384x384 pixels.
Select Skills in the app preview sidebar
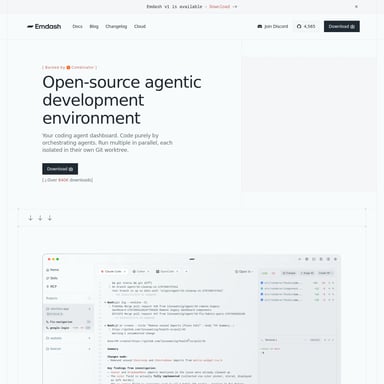pyautogui.click(x=52, y=278)
